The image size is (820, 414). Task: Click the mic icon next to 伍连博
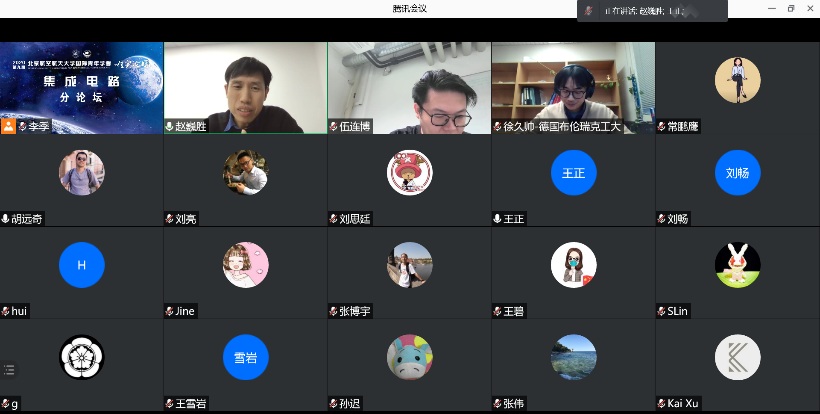[333, 127]
